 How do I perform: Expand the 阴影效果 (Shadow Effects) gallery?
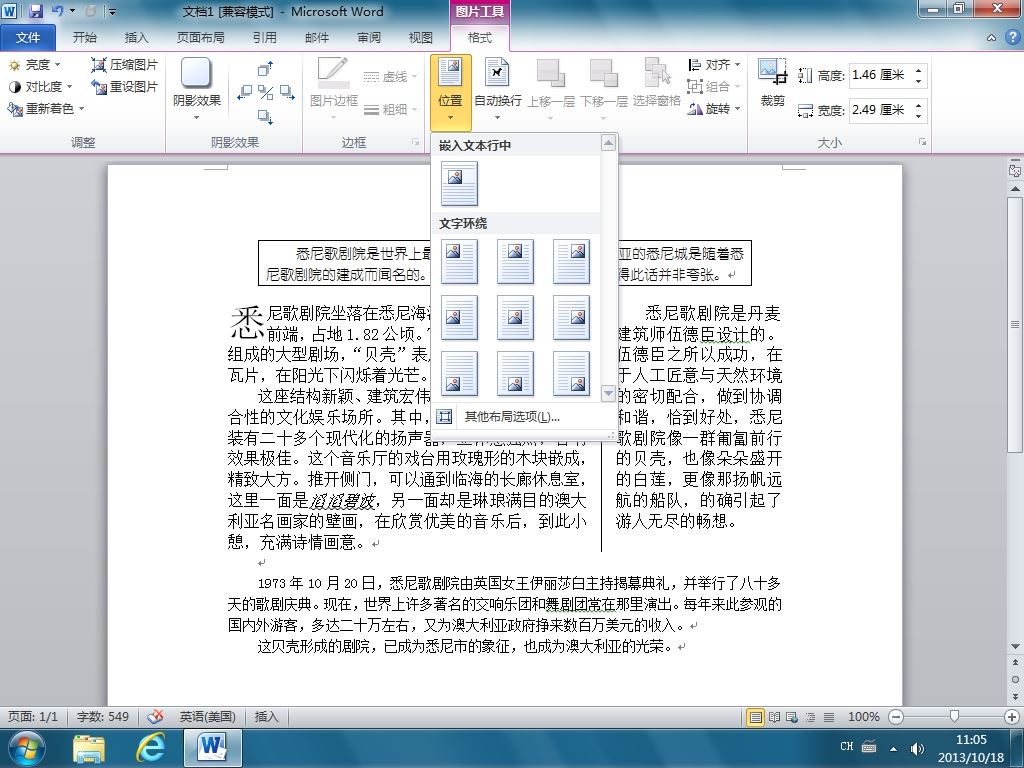(197, 90)
